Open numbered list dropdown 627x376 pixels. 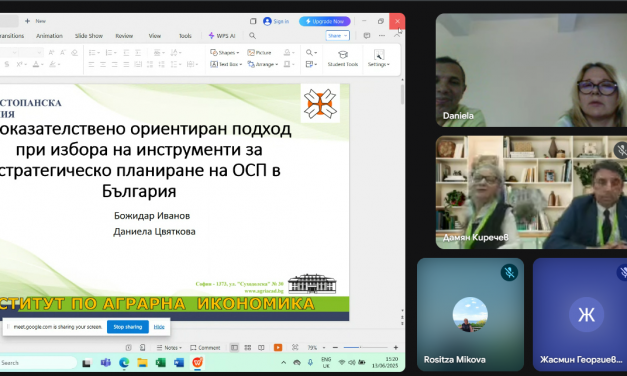click(x=111, y=52)
